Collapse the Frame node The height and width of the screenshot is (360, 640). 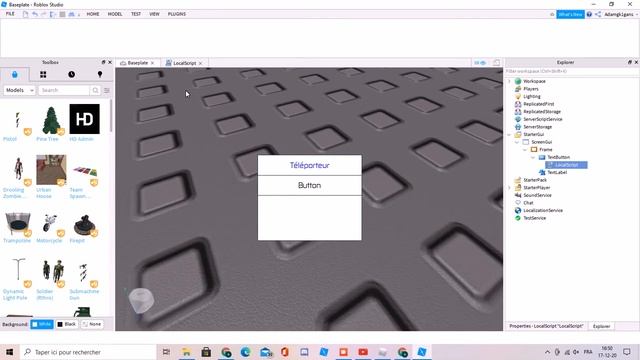pos(525,149)
